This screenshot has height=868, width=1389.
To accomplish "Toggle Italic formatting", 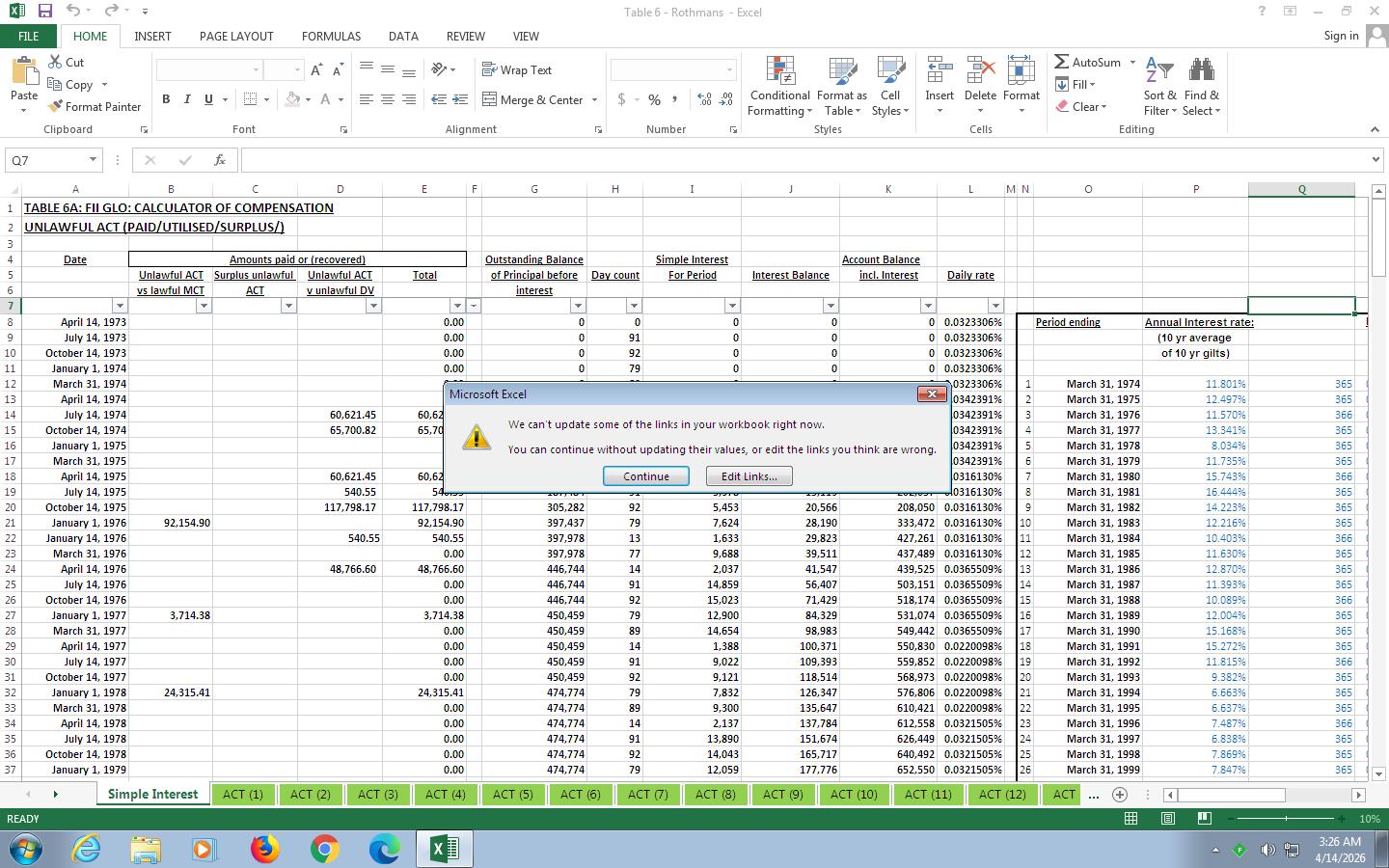I will click(x=187, y=99).
